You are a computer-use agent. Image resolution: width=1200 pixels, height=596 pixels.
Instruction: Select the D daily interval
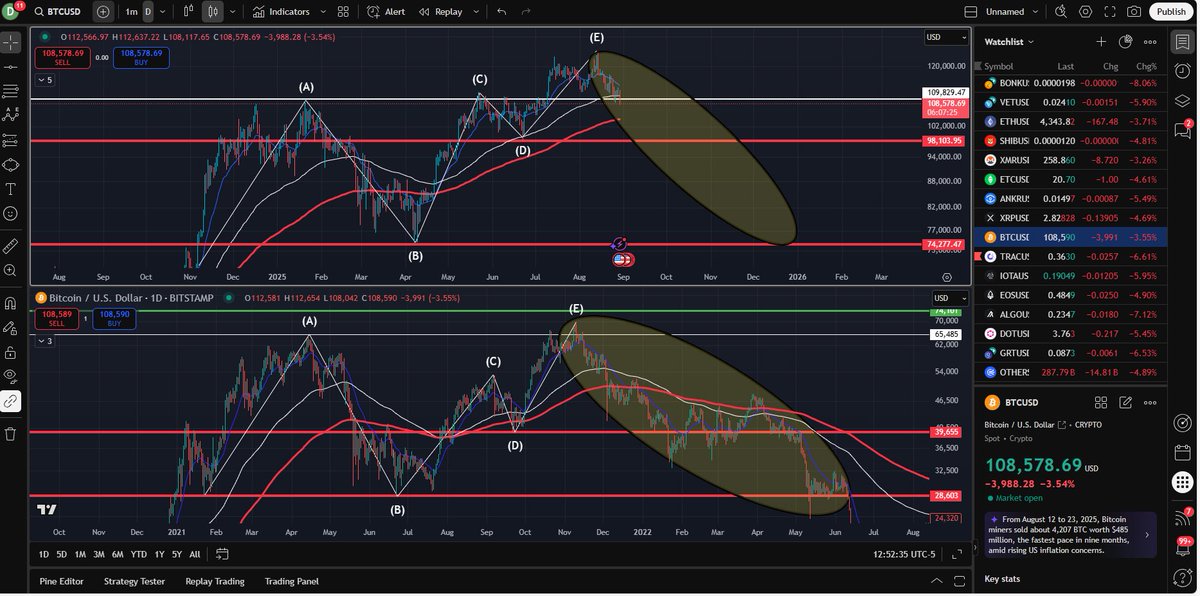click(148, 12)
